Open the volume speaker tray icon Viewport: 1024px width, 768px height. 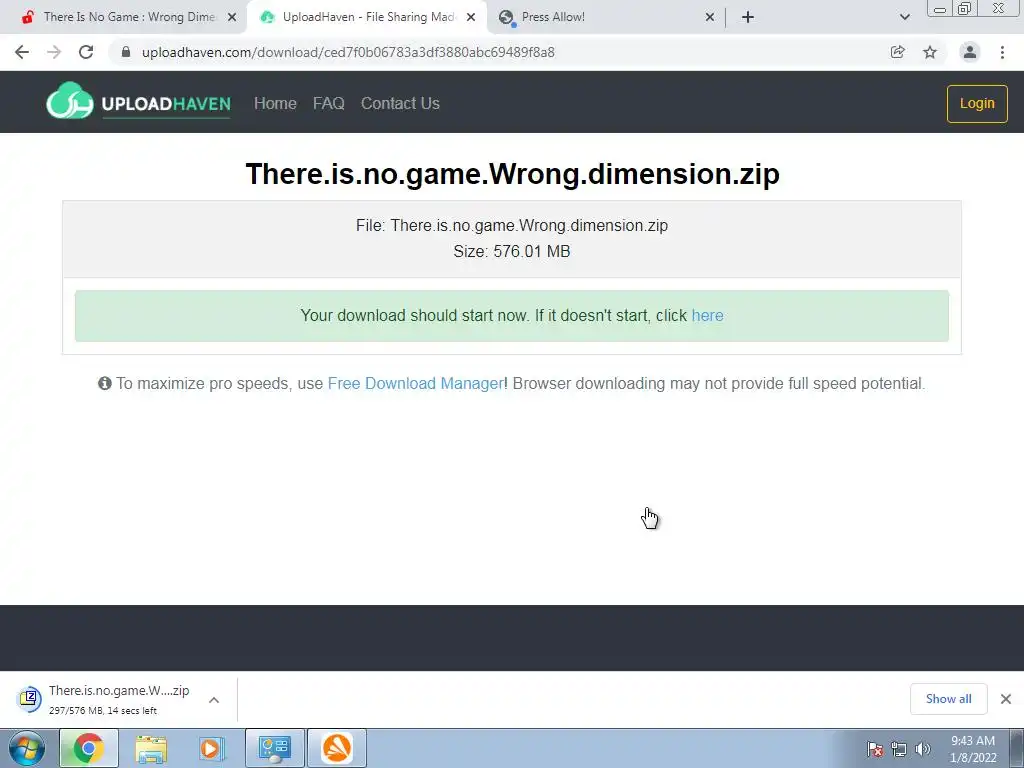[x=922, y=749]
